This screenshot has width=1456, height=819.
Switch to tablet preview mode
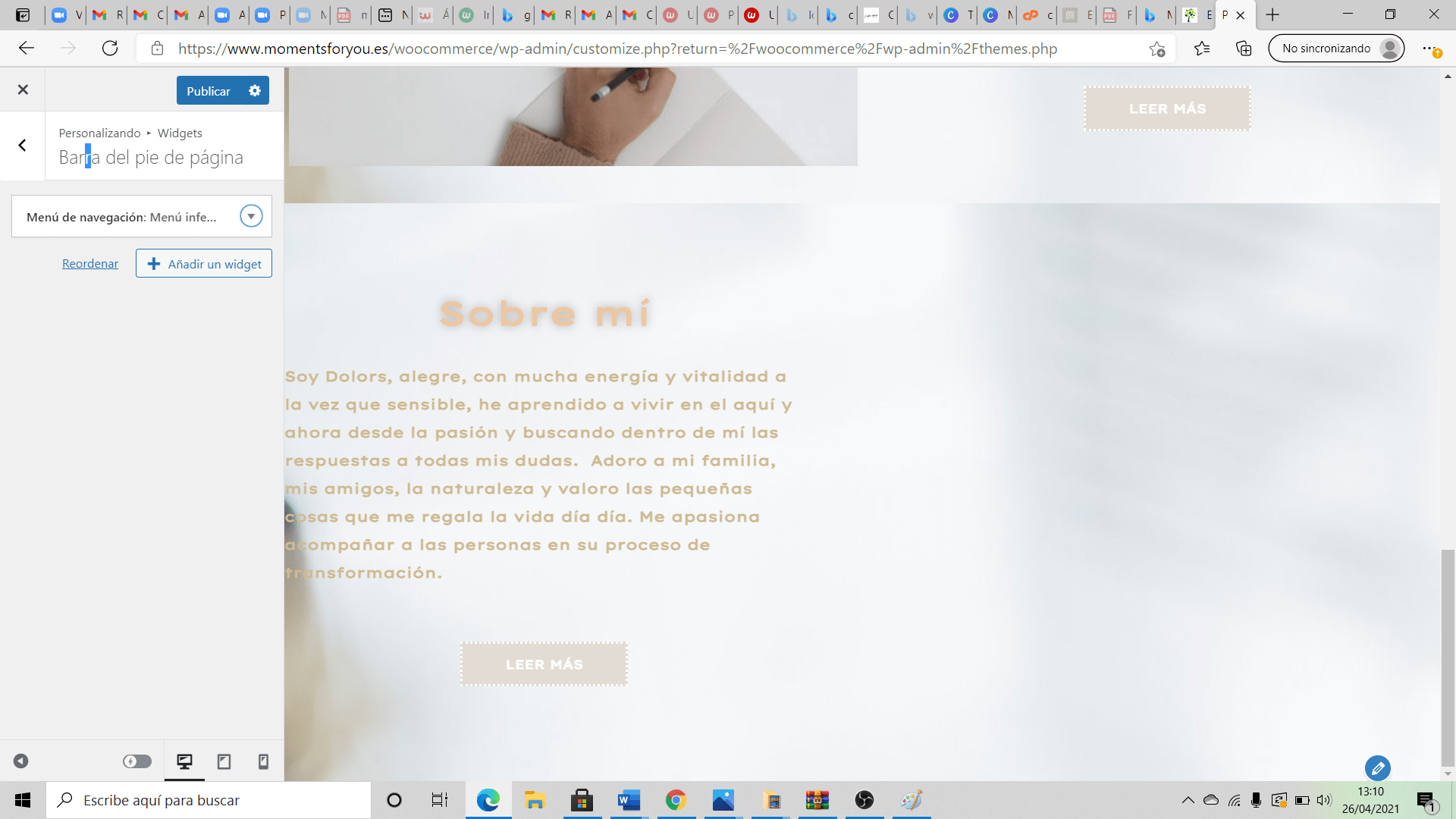coord(224,761)
